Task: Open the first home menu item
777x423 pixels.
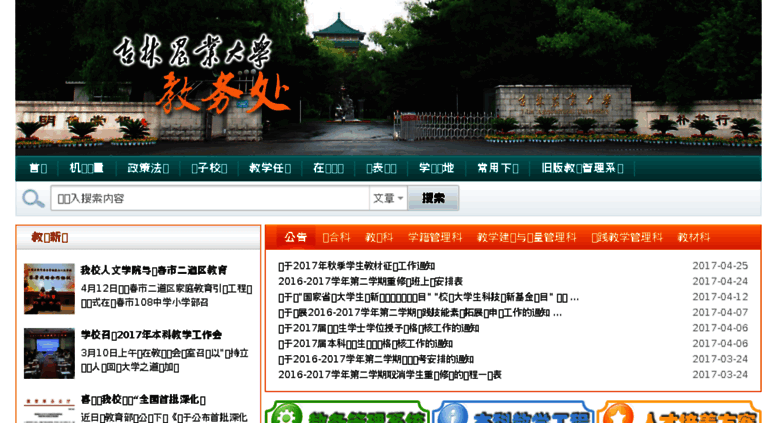Action: [38, 168]
